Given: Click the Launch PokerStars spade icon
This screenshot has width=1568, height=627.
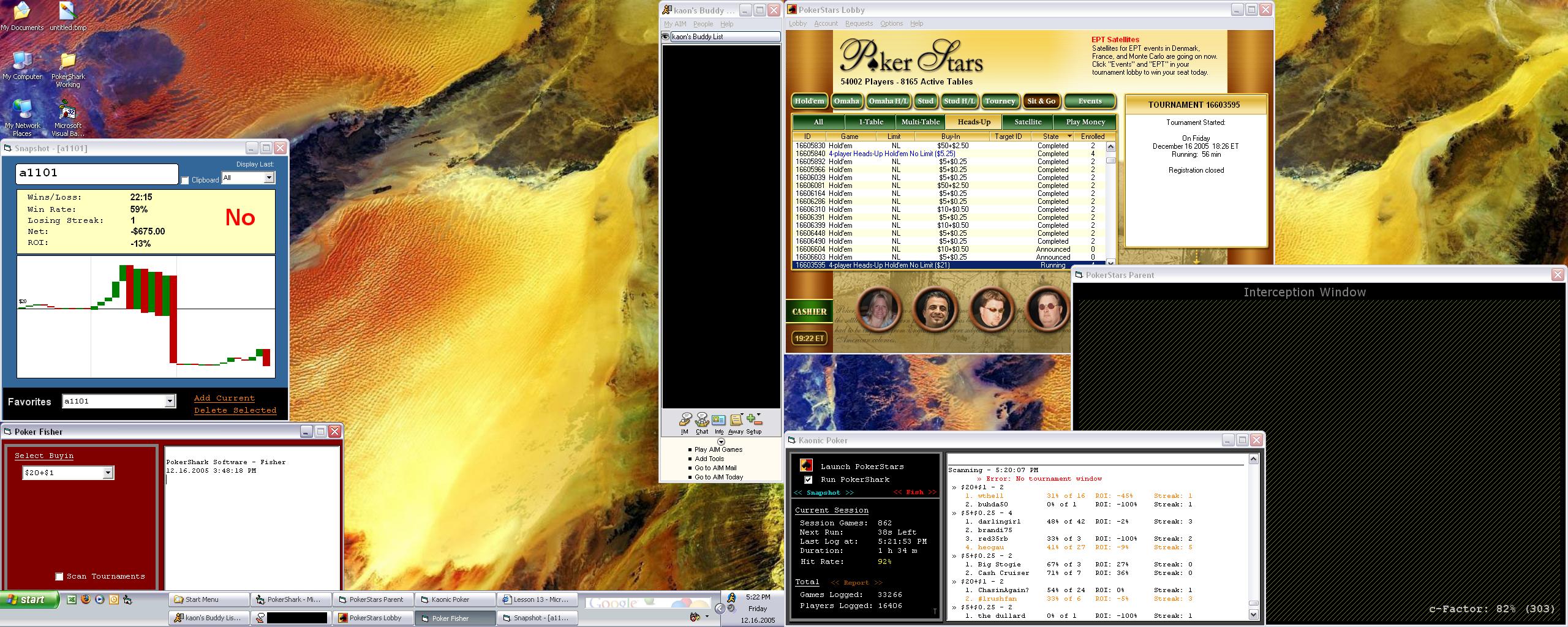Looking at the screenshot, I should (807, 466).
